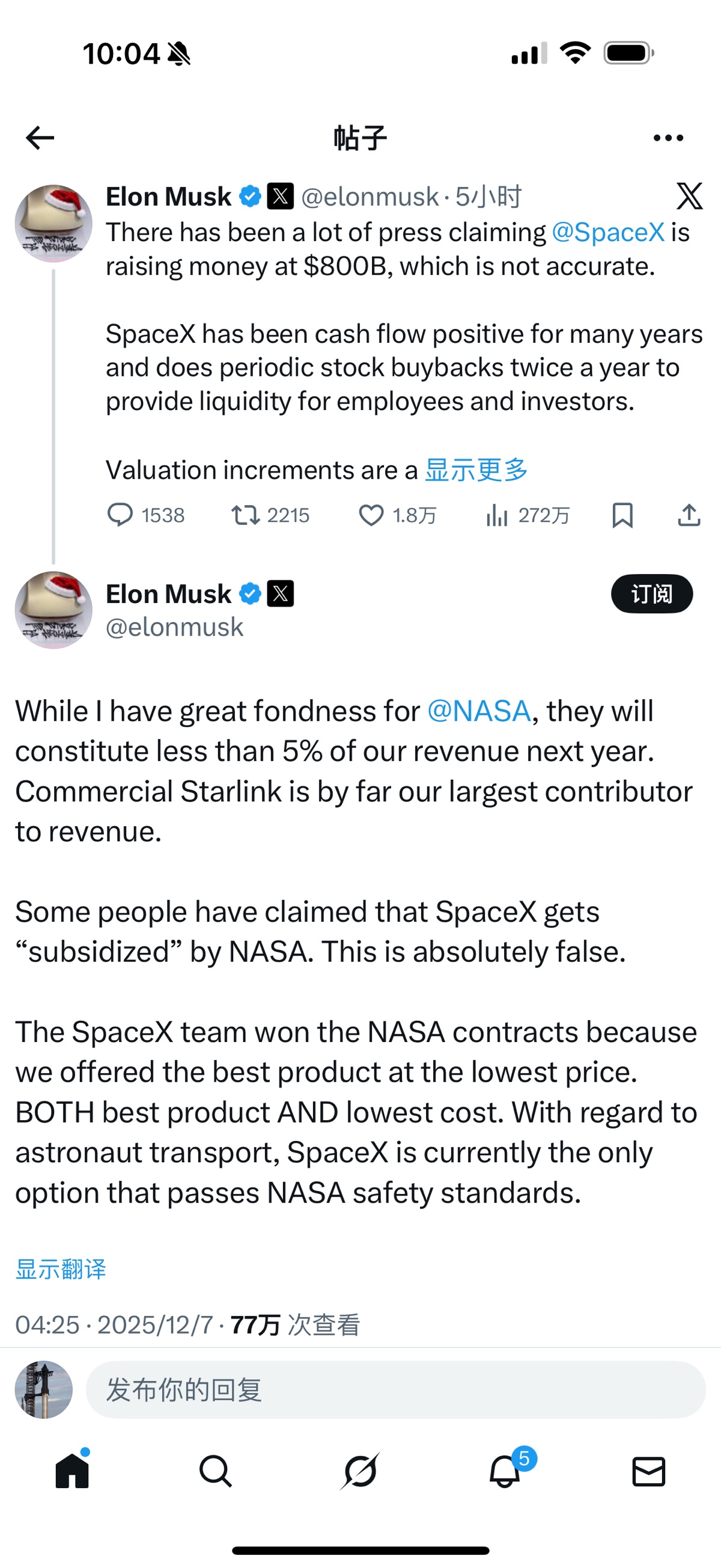The height and width of the screenshot is (1568, 721).
Task: Open the @SpaceX mention link
Action: tap(607, 233)
